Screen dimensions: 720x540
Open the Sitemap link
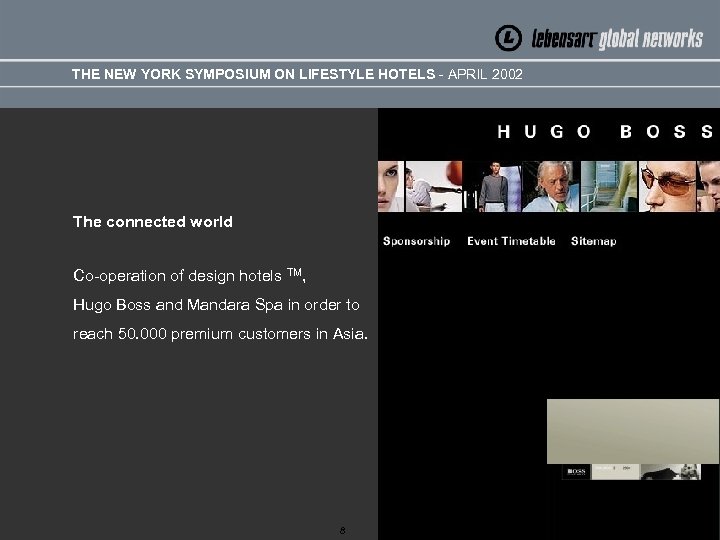[x=593, y=242]
